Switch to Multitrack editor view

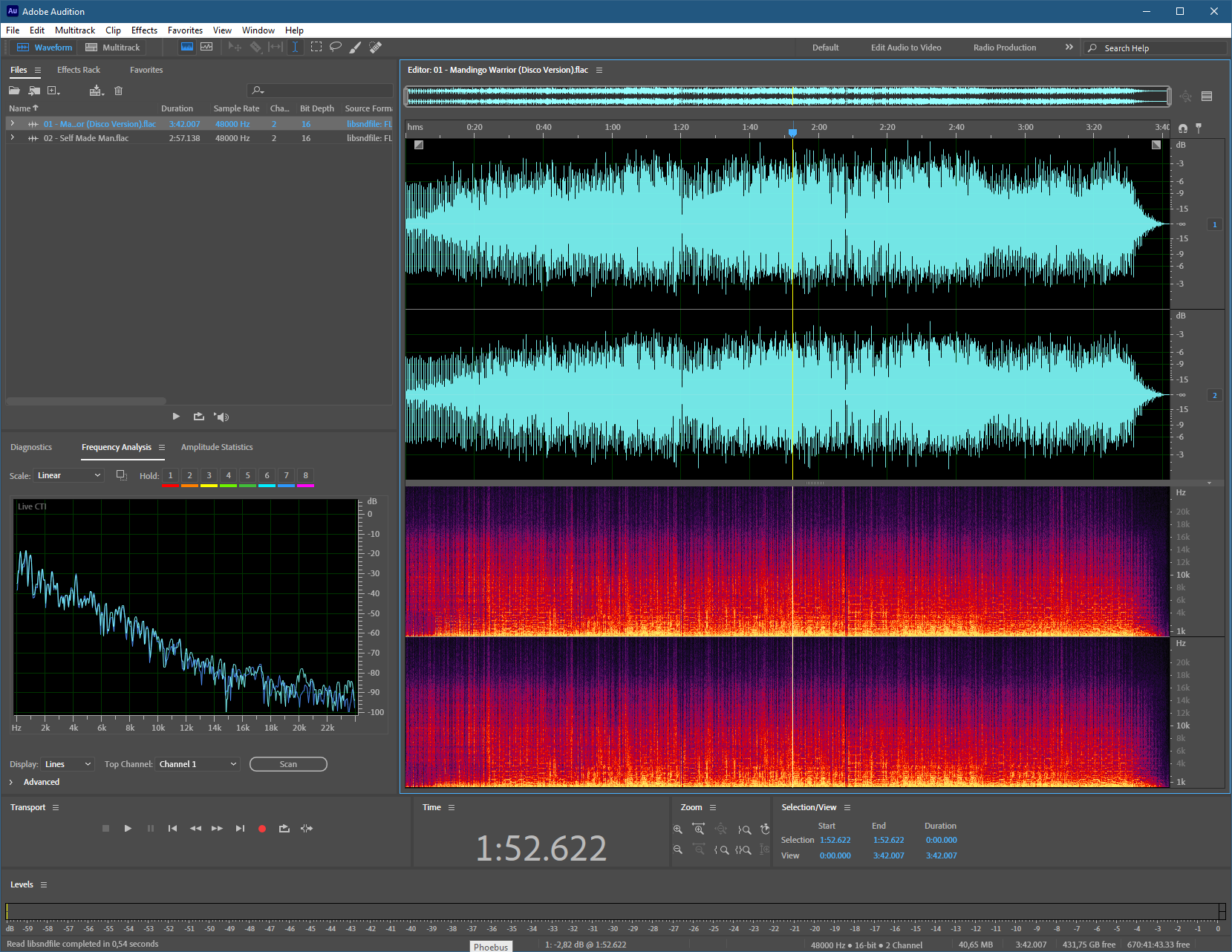pos(113,48)
